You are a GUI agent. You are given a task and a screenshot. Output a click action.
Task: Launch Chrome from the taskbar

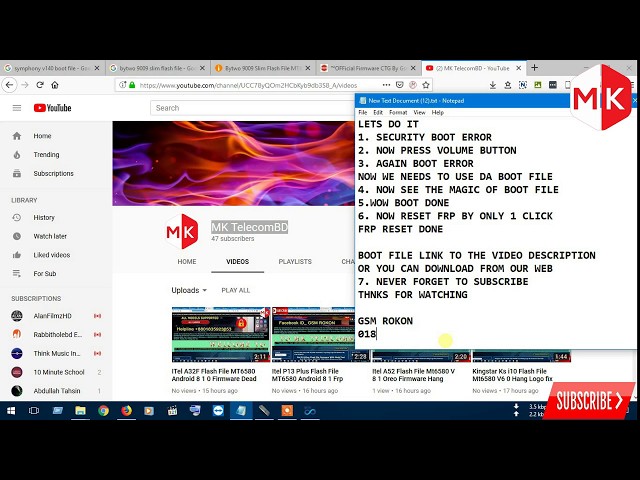click(103, 411)
